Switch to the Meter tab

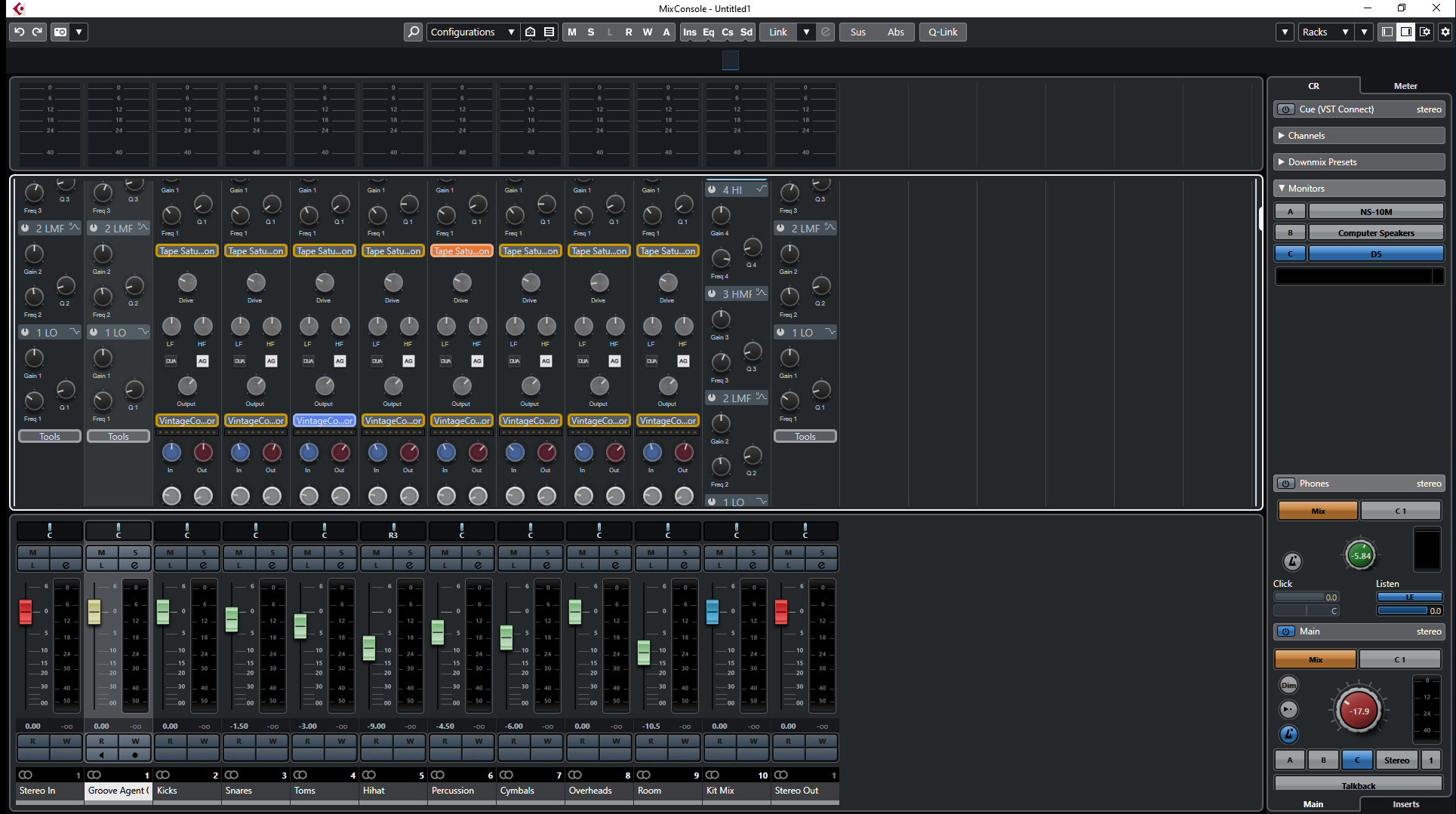point(1405,86)
